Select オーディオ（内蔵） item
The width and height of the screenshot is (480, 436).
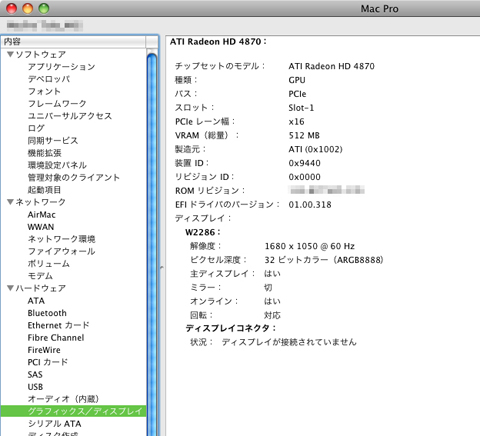63,399
